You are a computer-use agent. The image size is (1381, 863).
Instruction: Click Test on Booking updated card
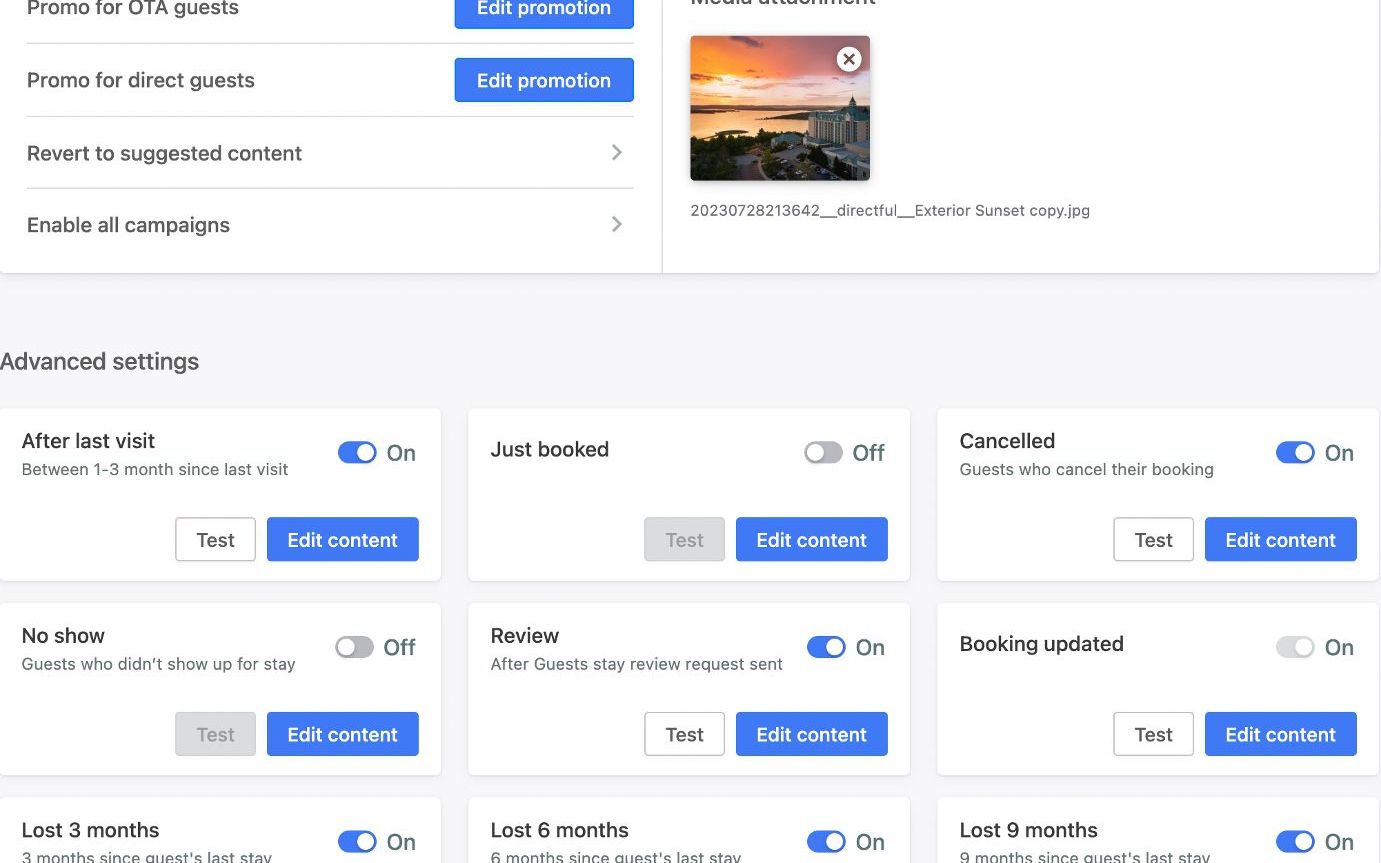click(x=1153, y=734)
